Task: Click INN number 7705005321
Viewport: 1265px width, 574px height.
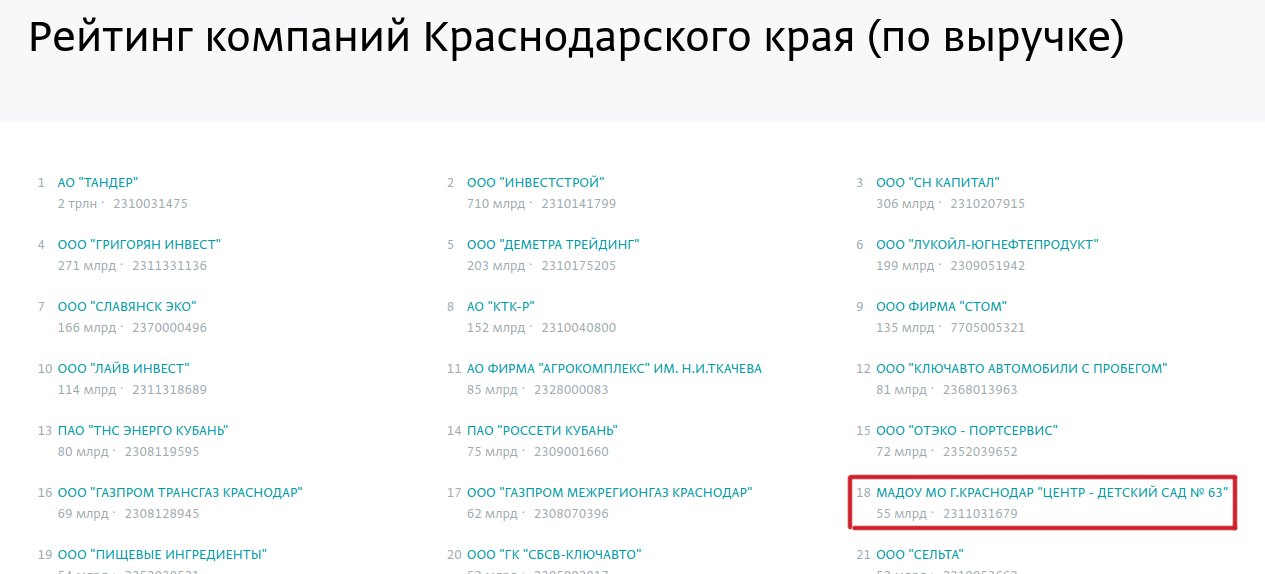Action: click(x=987, y=328)
